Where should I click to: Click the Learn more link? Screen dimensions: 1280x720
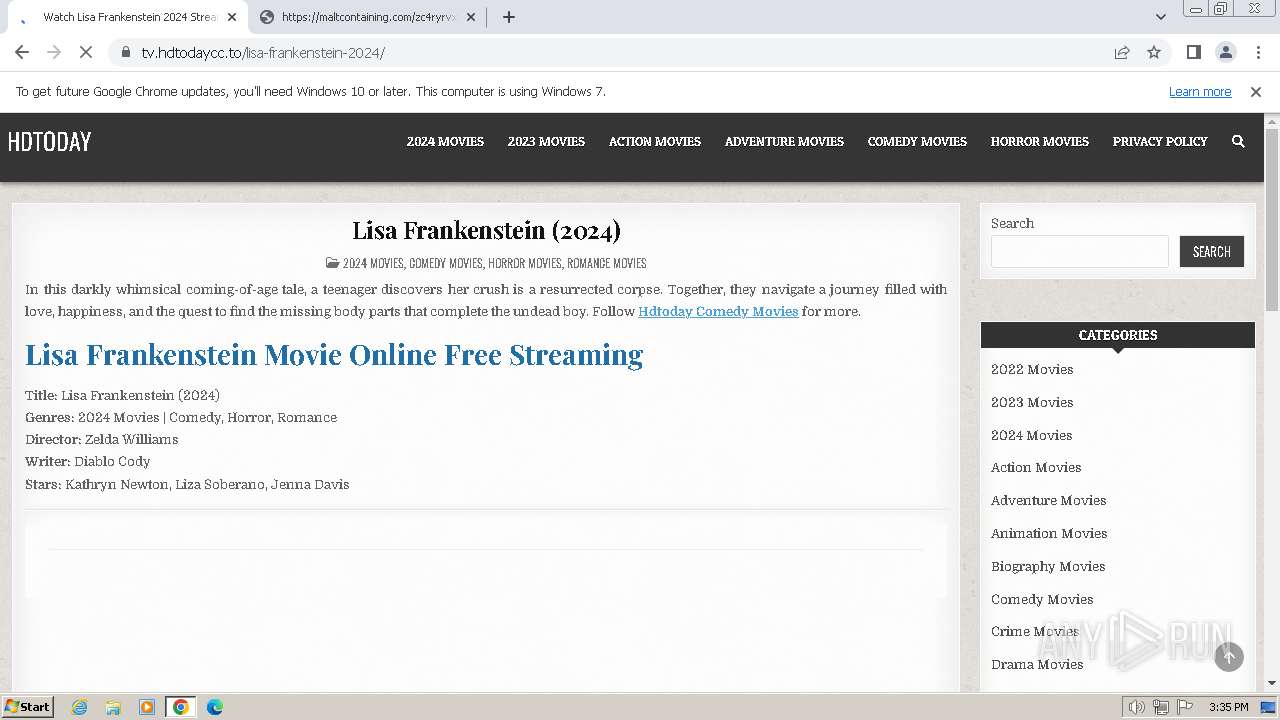coord(1200,92)
